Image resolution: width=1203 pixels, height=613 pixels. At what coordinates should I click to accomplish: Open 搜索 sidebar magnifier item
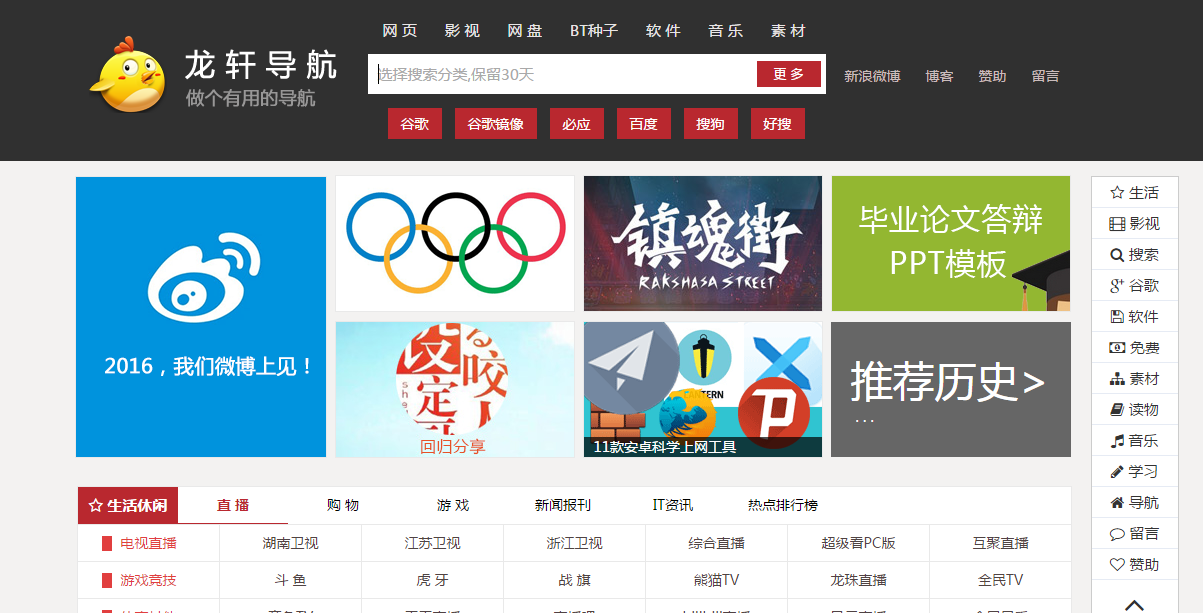[1134, 255]
